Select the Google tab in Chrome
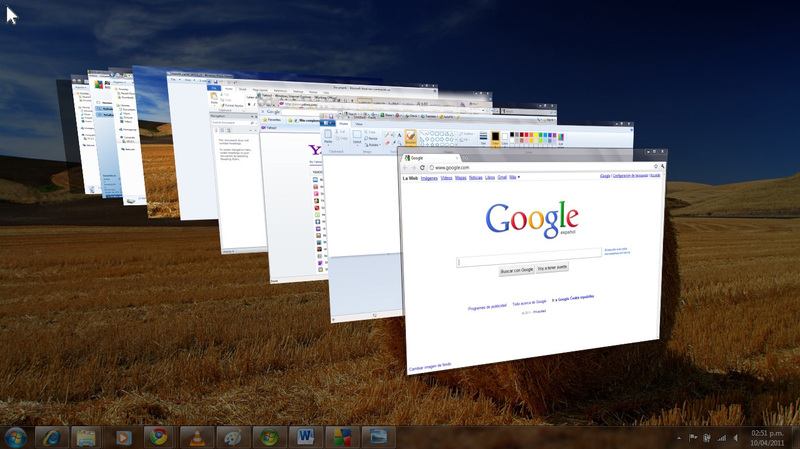 click(x=431, y=158)
